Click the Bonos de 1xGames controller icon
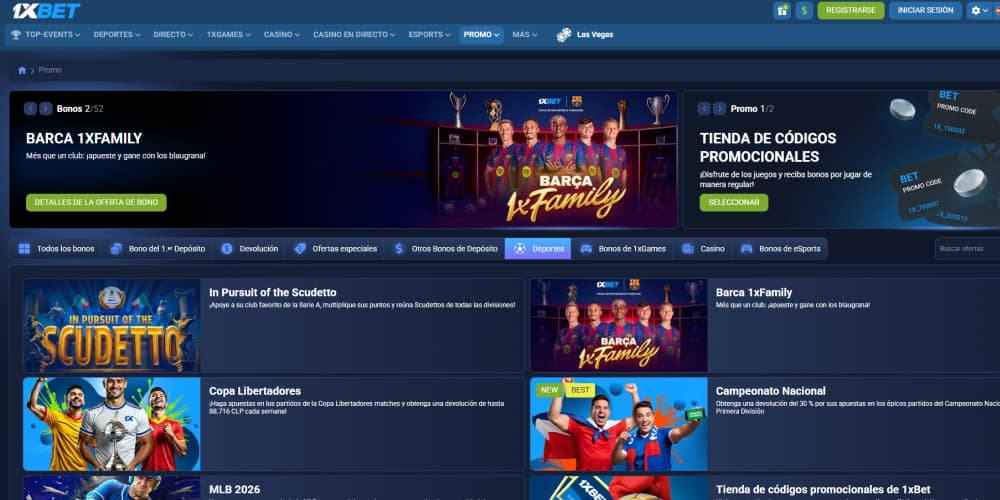Viewport: 1000px width, 500px height. coord(586,249)
